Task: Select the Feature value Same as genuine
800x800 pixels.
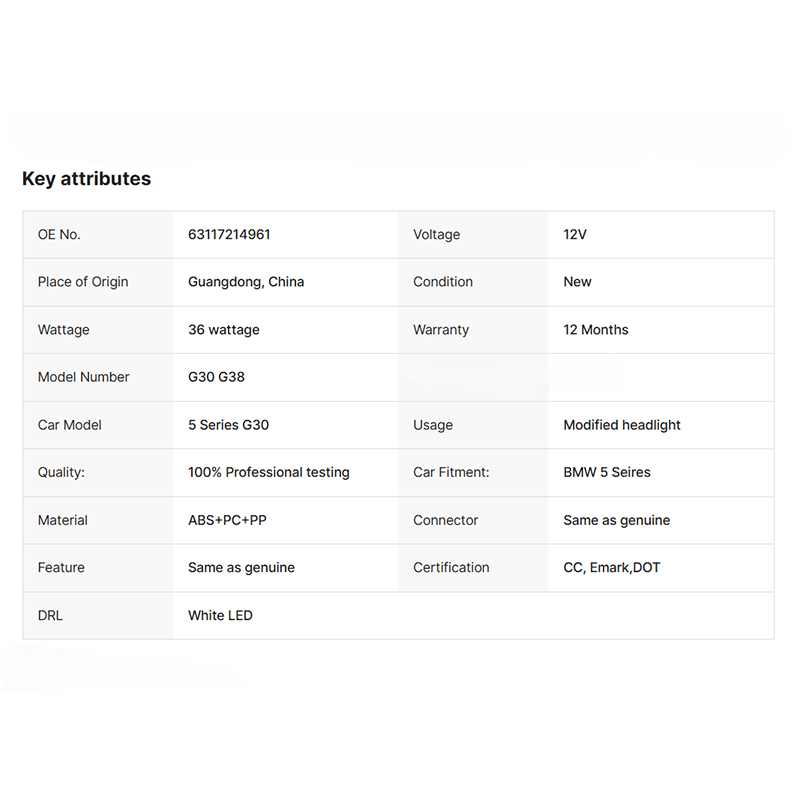Action: 241,567
